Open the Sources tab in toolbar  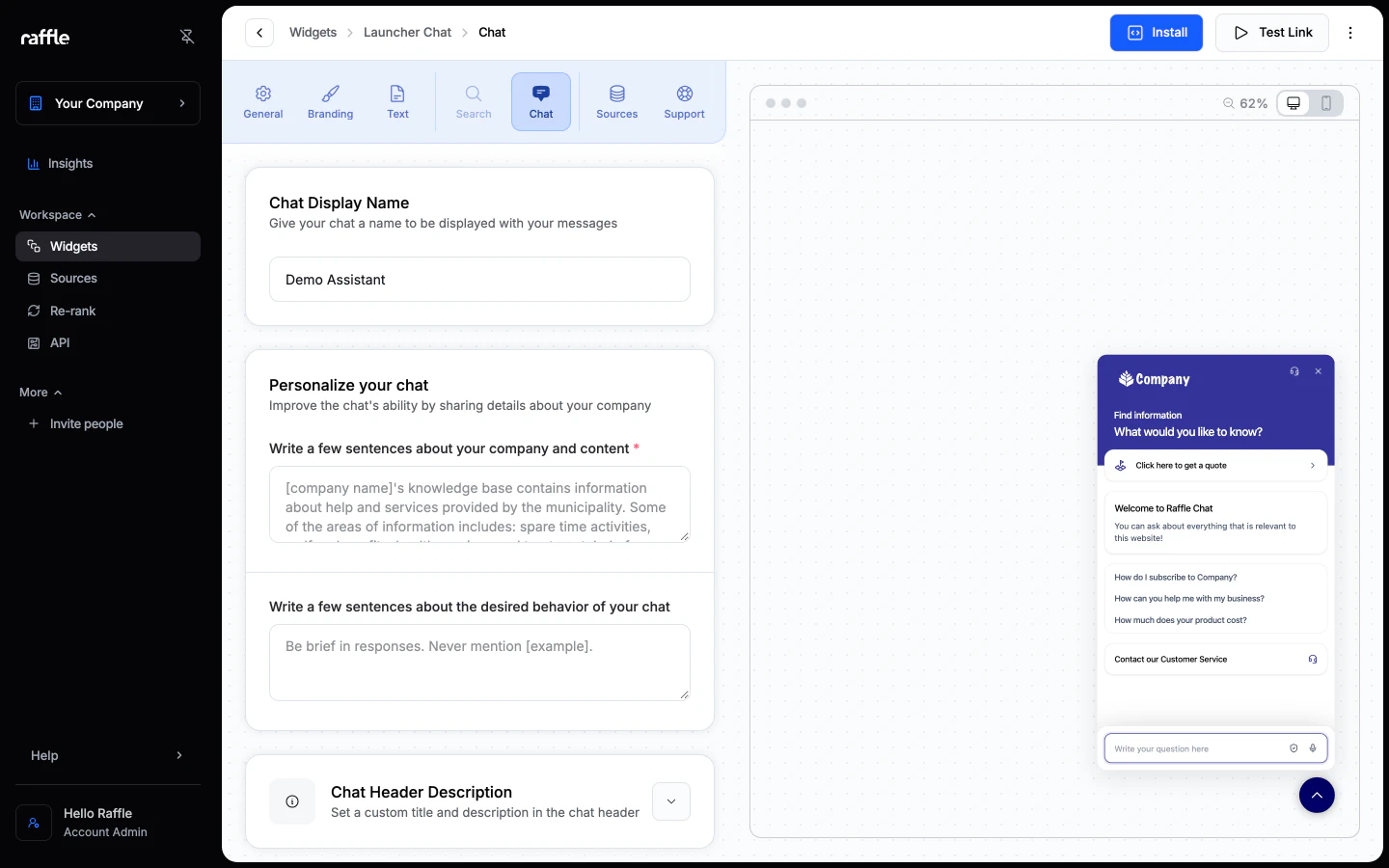617,101
